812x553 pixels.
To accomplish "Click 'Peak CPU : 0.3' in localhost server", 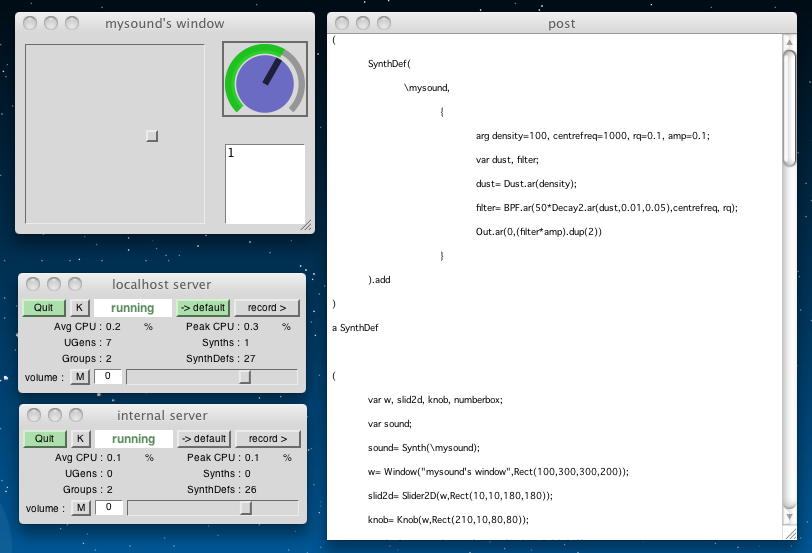I will [x=222, y=326].
